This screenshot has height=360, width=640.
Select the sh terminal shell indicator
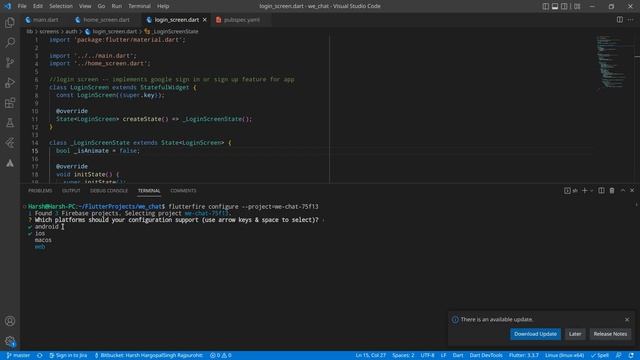571,191
